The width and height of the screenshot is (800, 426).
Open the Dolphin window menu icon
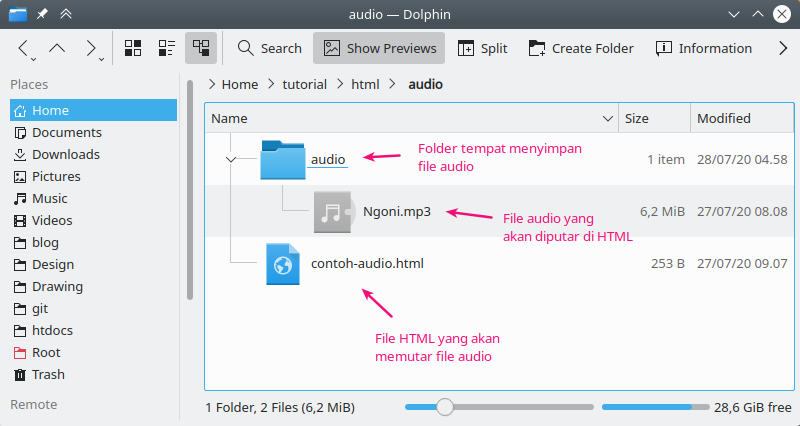pos(18,14)
